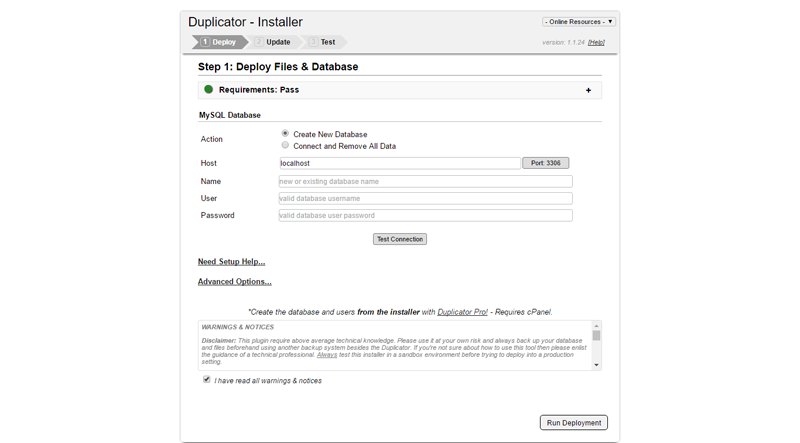Select Create New Database radio option
This screenshot has height=443, width=800.
point(285,133)
